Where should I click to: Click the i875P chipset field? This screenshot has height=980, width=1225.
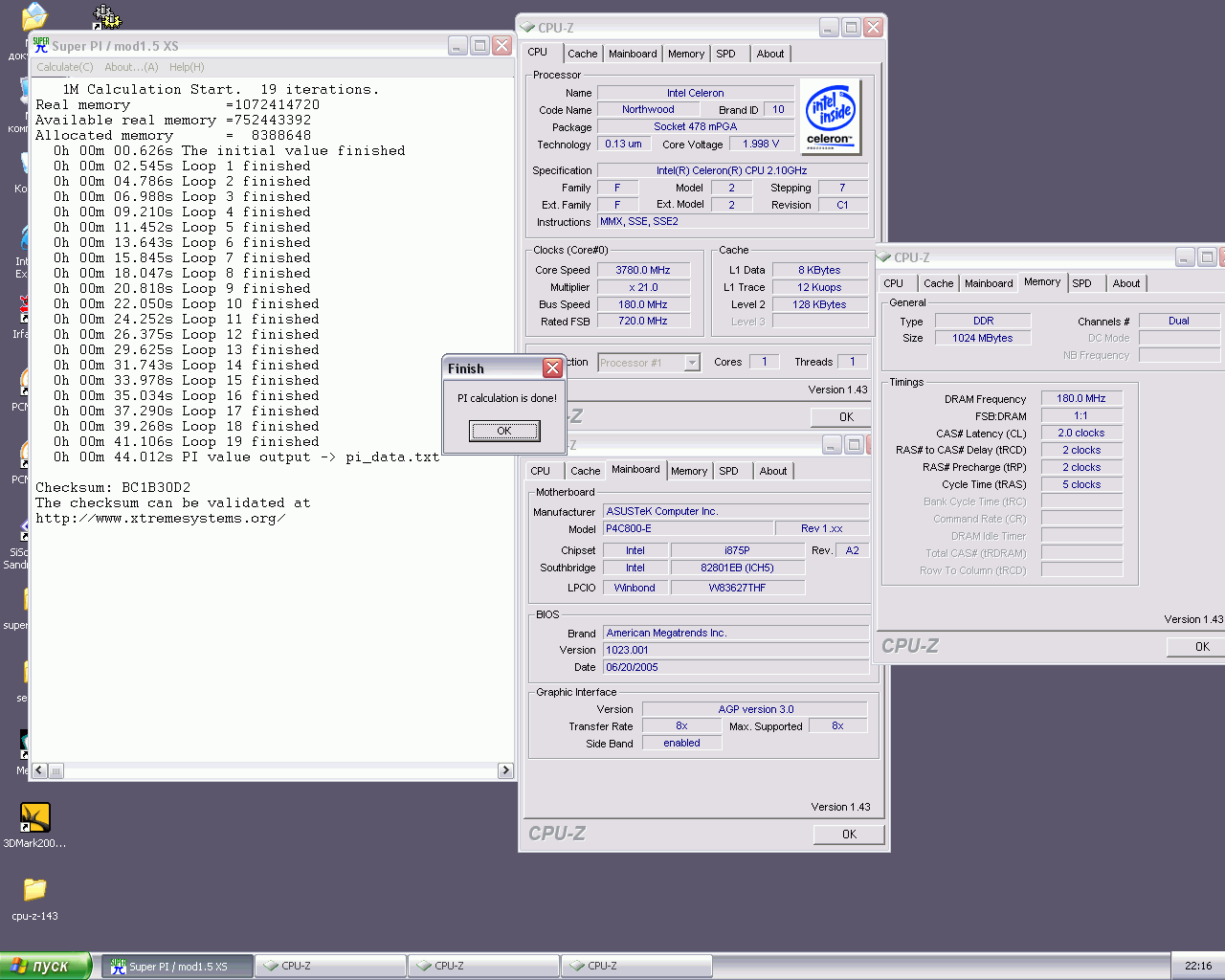pyautogui.click(x=737, y=550)
